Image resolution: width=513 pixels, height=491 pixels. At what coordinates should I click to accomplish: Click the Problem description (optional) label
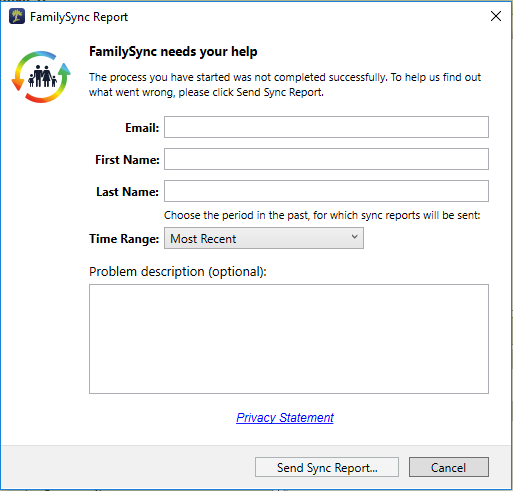pos(178,272)
